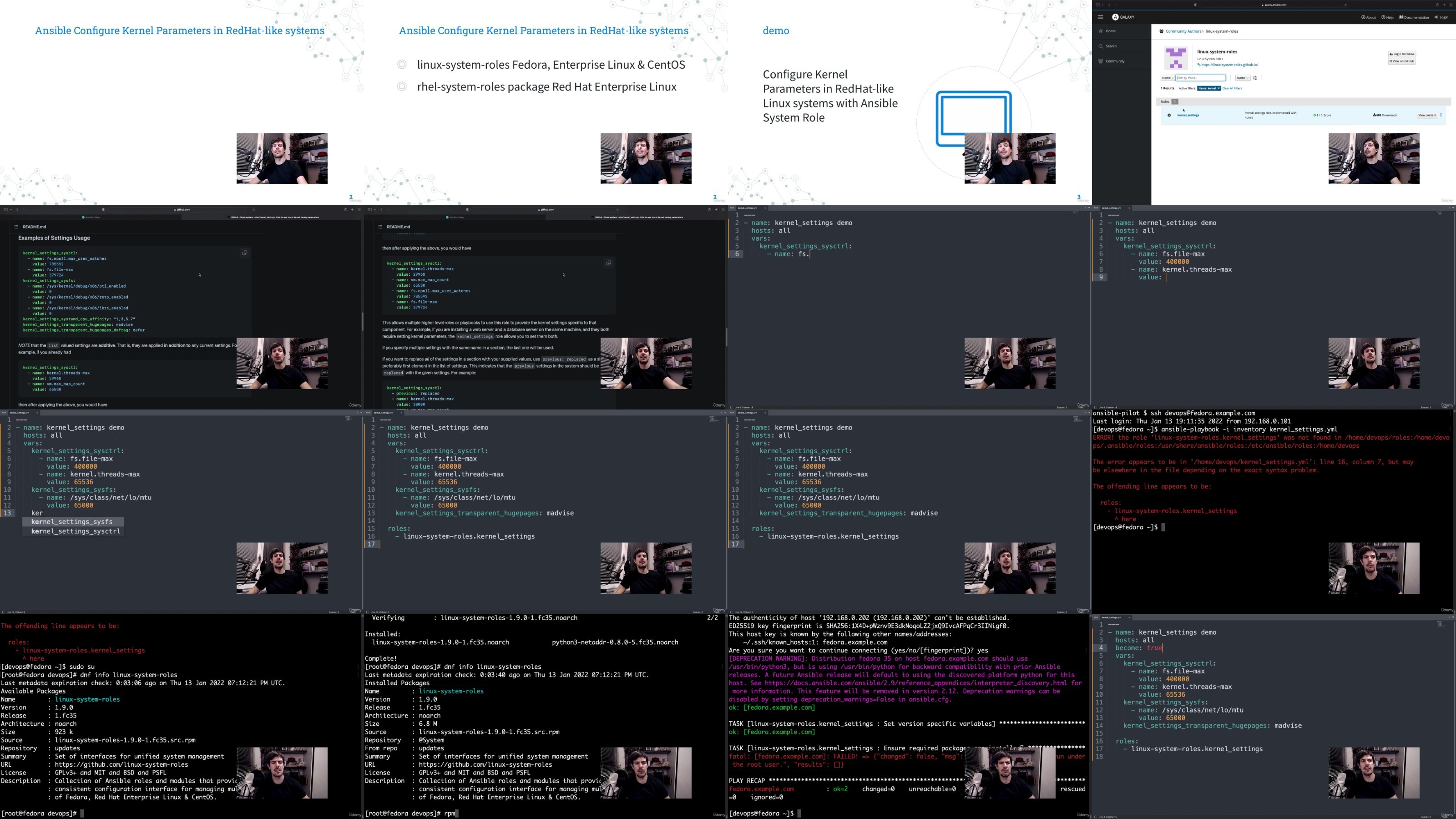
Task: Click github.com address bar in Examples of Settings Usage frame
Action: [182, 210]
